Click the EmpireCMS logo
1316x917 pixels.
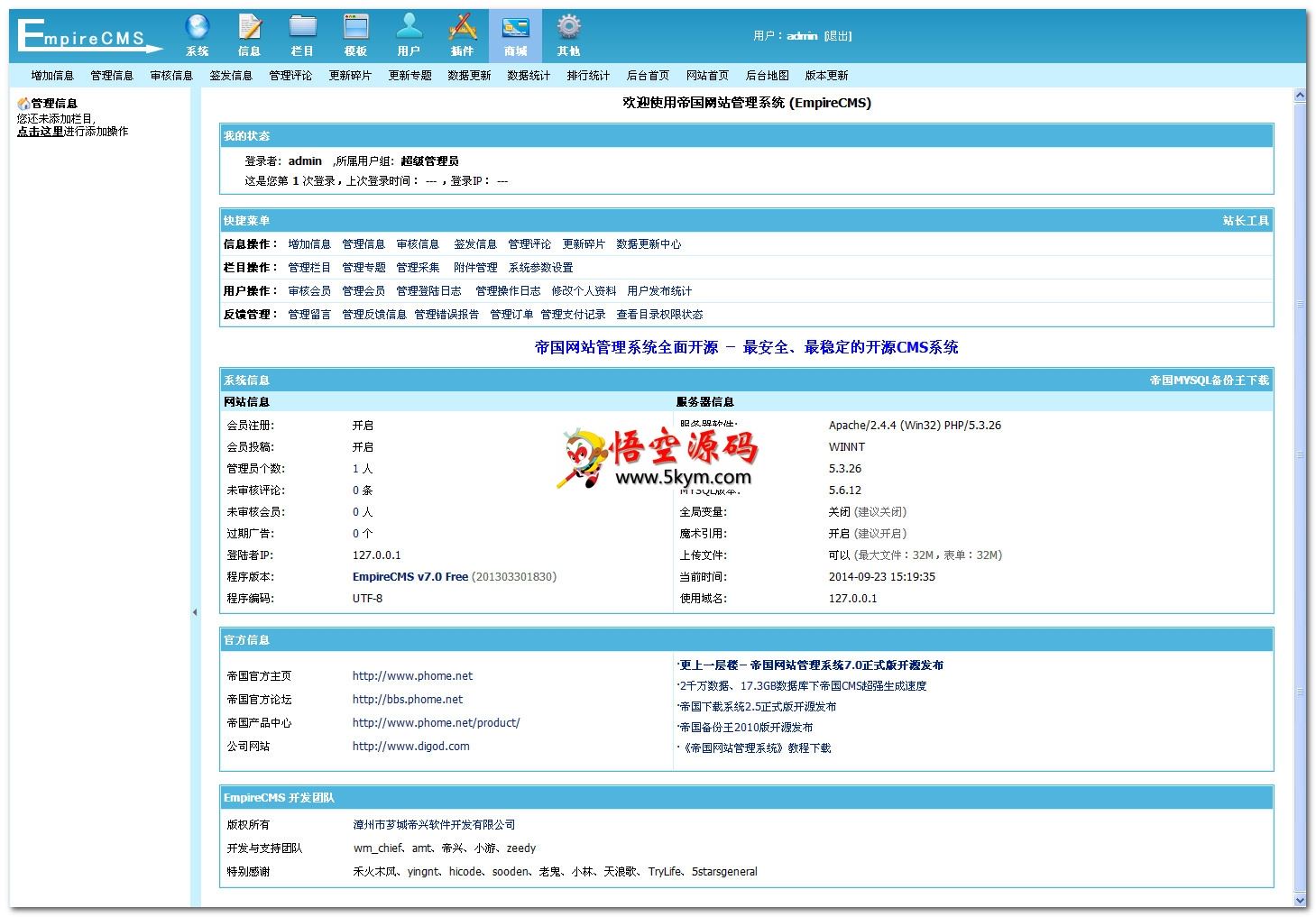(89, 36)
